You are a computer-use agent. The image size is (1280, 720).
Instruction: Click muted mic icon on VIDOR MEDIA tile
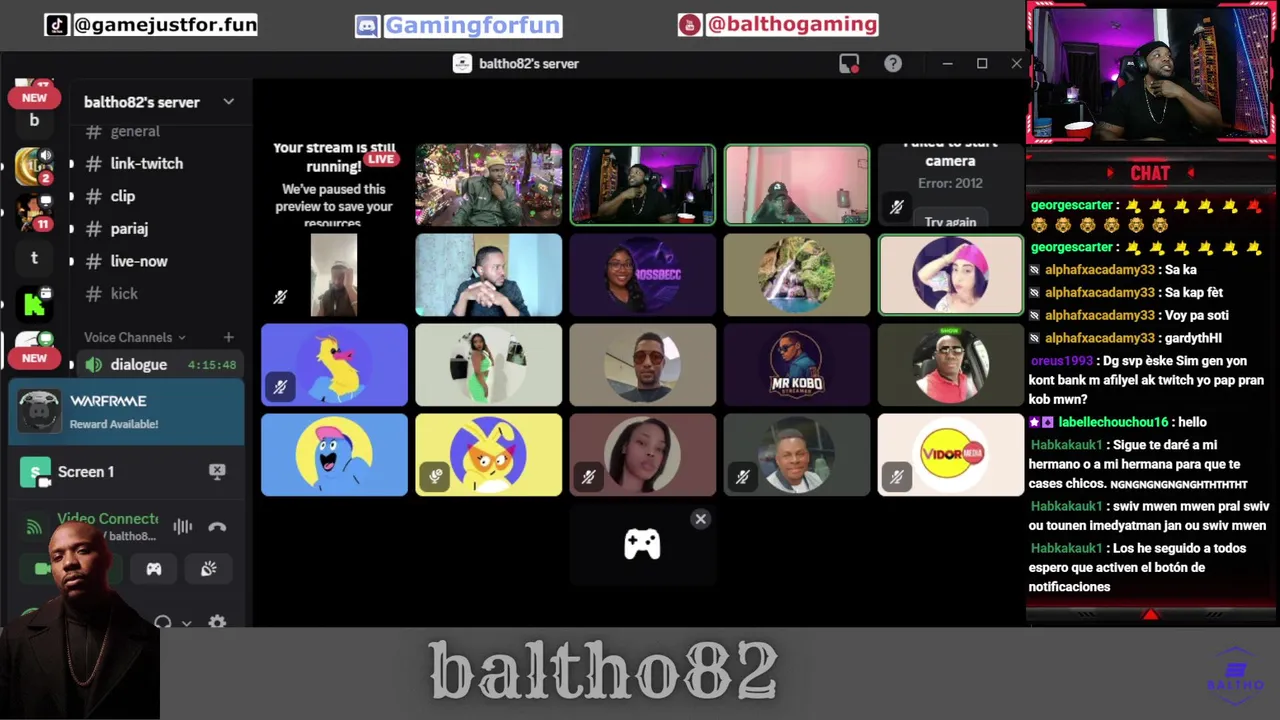coord(896,477)
